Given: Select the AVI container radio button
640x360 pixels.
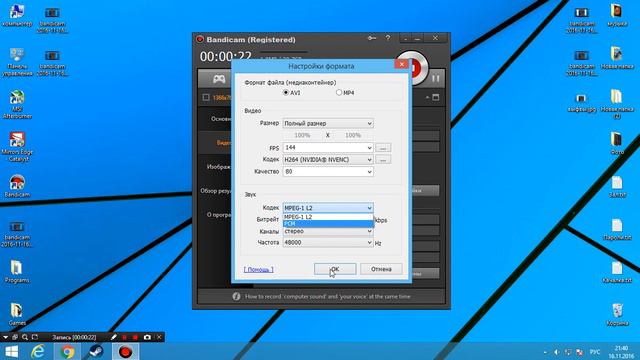Looking at the screenshot, I should 286,93.
